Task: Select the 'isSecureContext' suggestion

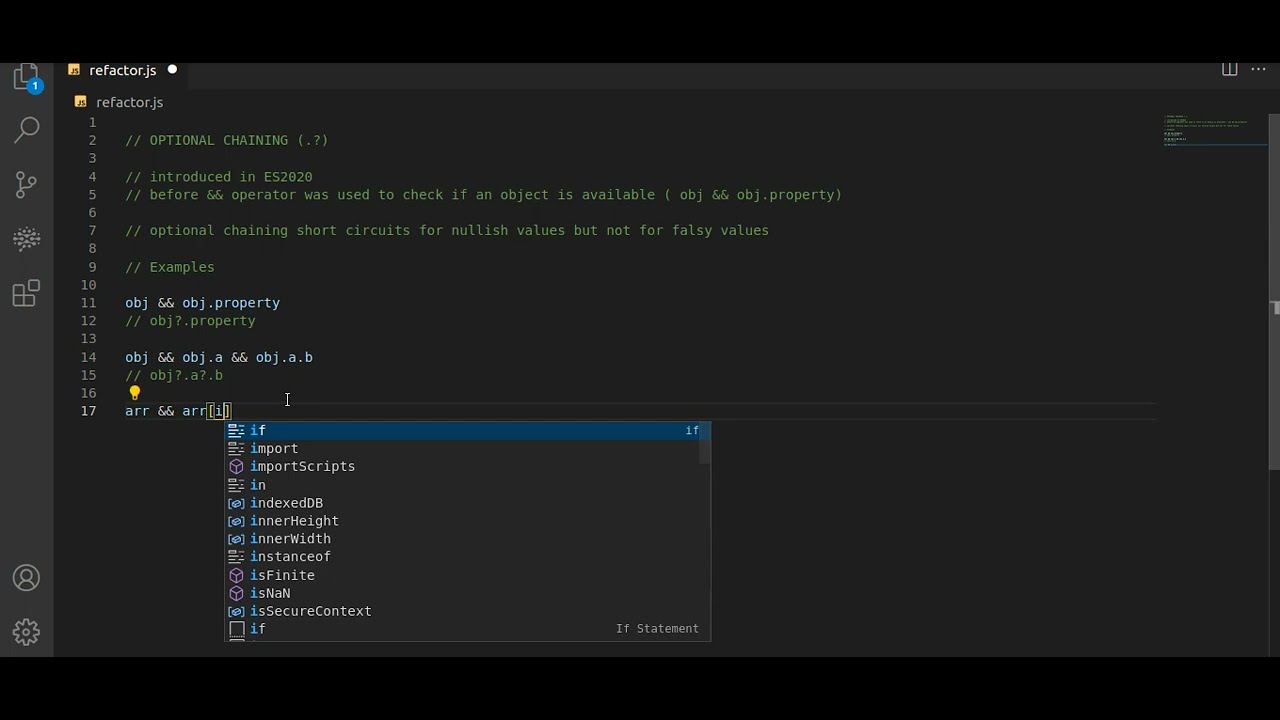Action: click(467, 611)
